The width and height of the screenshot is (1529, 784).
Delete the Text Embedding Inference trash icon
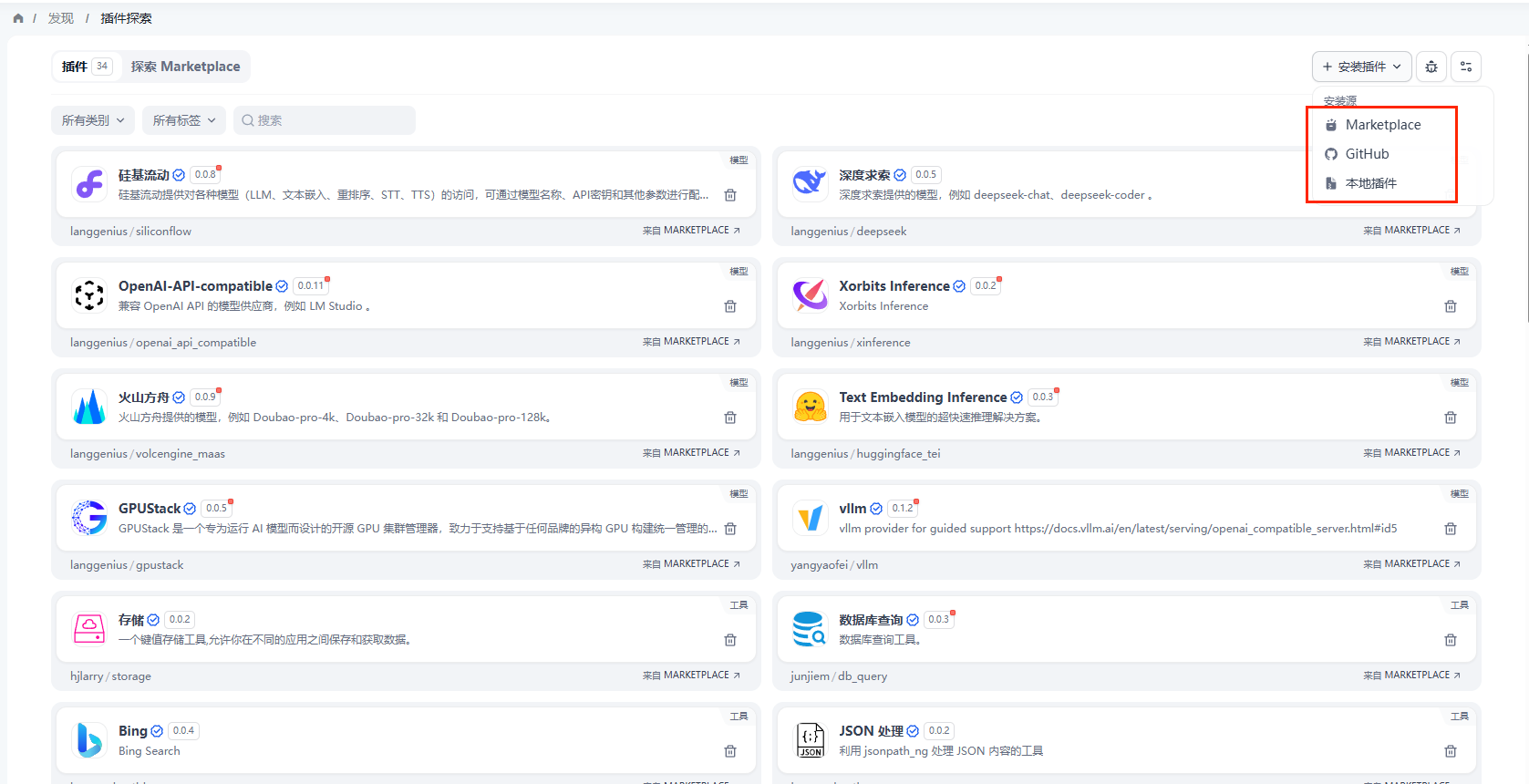point(1451,418)
